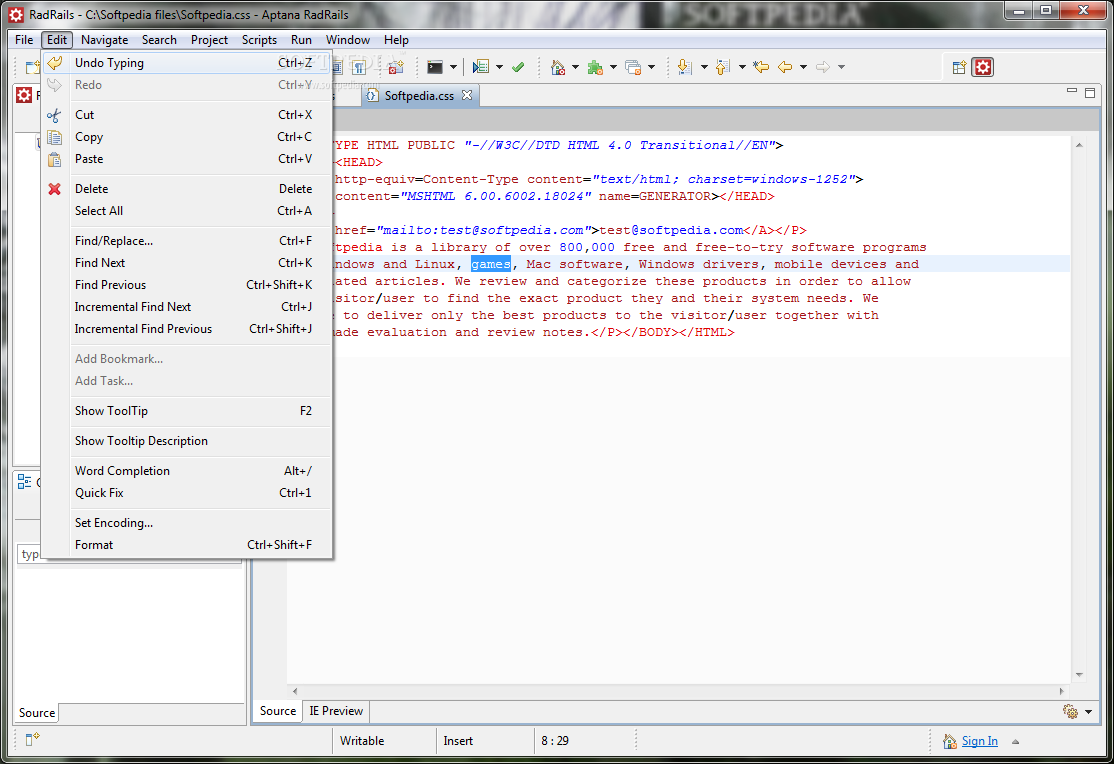The image size is (1114, 764).
Task: Open Back history dropdown arrow
Action: [804, 68]
